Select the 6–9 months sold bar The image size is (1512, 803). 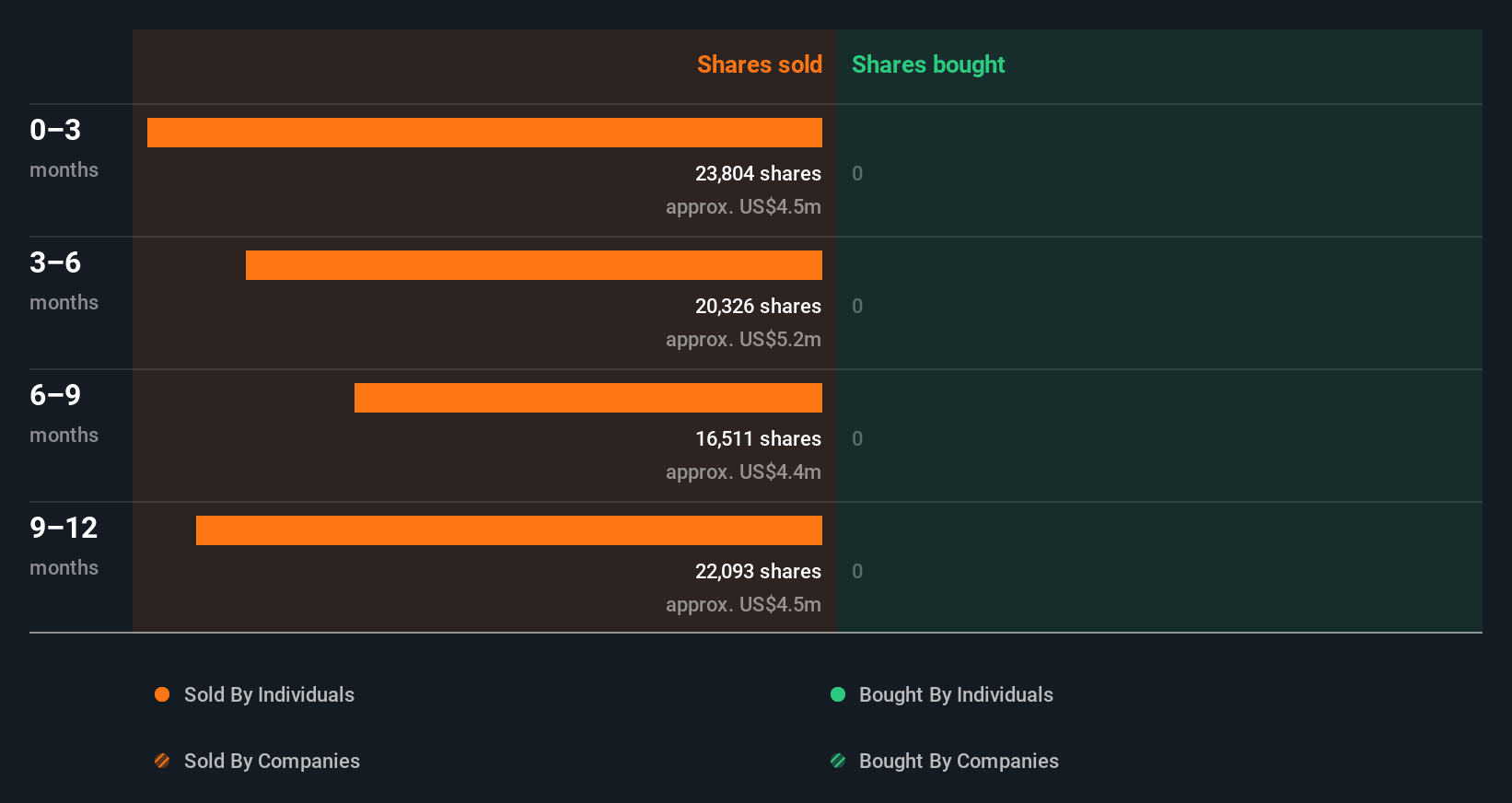click(x=588, y=398)
